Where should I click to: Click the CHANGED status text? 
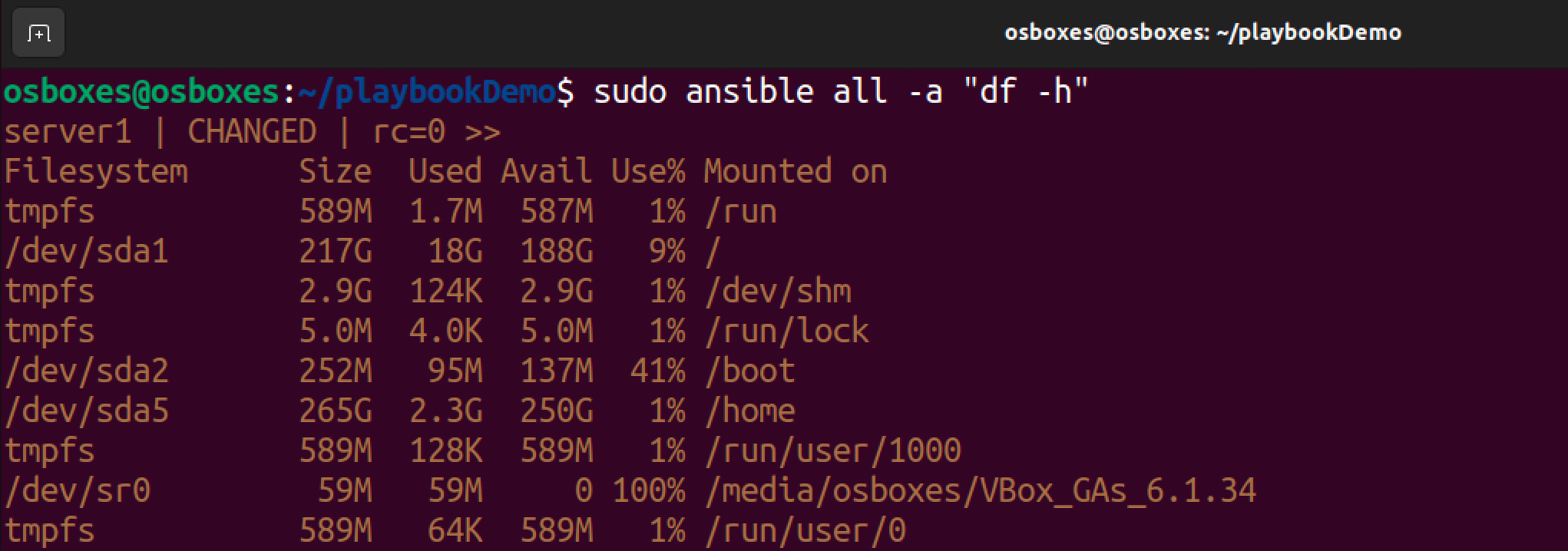click(x=252, y=132)
